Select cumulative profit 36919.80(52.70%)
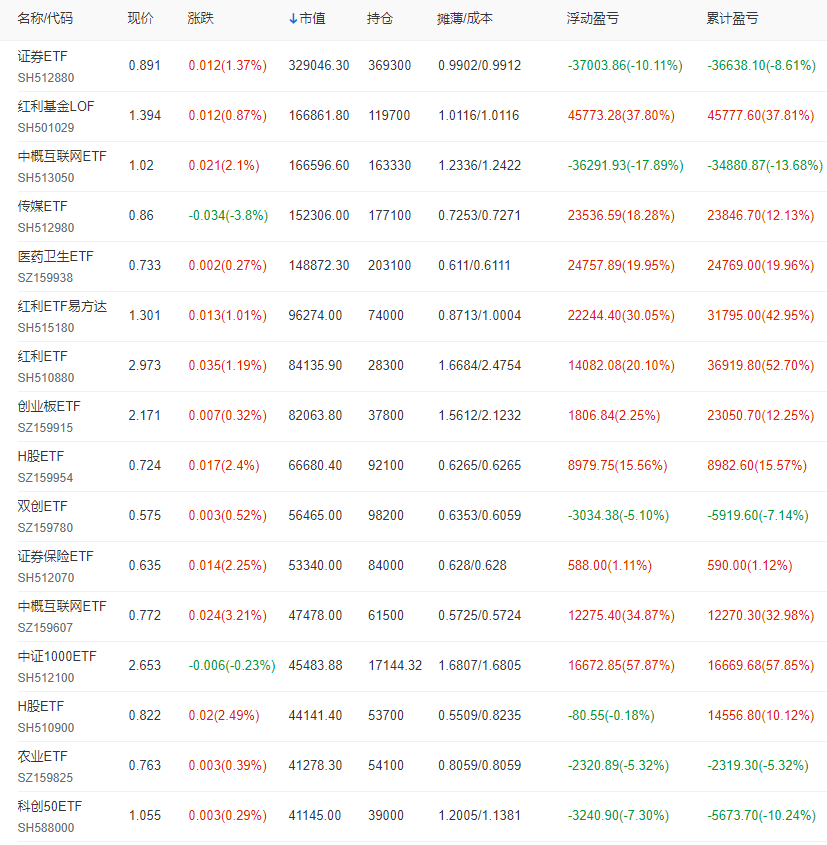Viewport: 827px width, 845px height. coord(761,366)
